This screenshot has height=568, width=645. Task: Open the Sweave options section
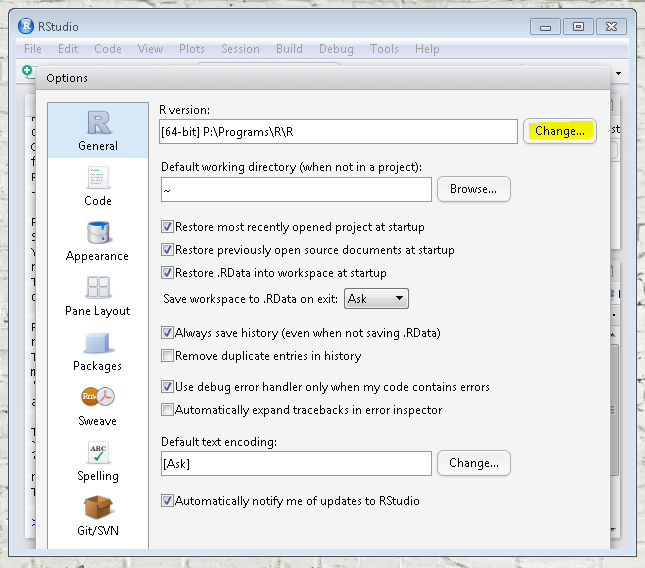pyautogui.click(x=98, y=406)
